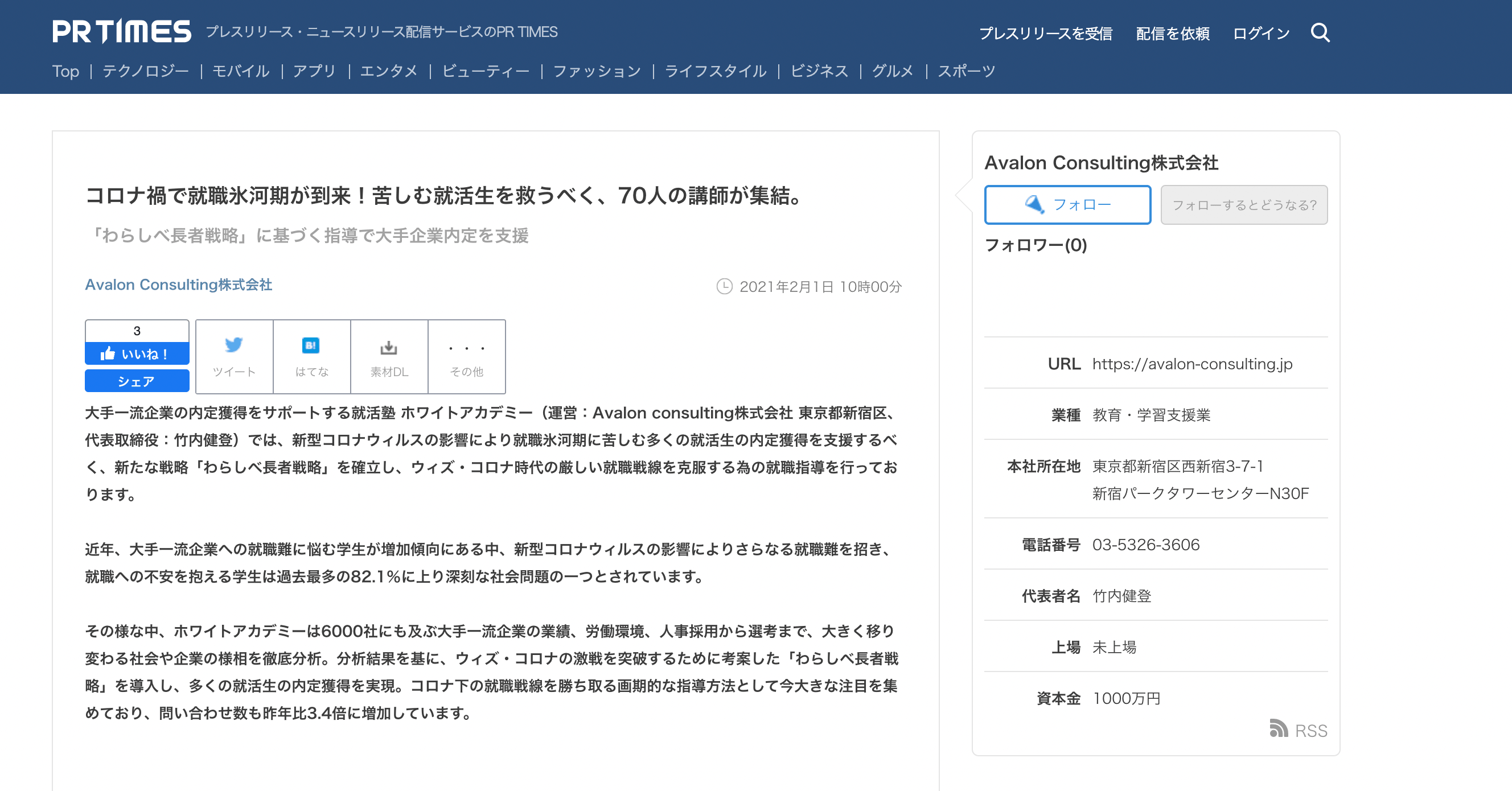Click the capital value 1000万円
This screenshot has height=791, width=1512.
[x=1127, y=698]
